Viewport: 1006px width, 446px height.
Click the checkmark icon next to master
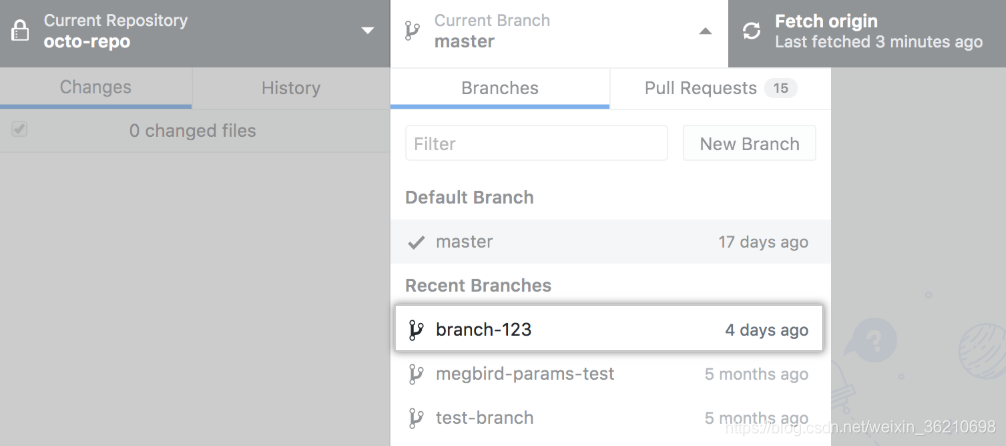(x=416, y=243)
